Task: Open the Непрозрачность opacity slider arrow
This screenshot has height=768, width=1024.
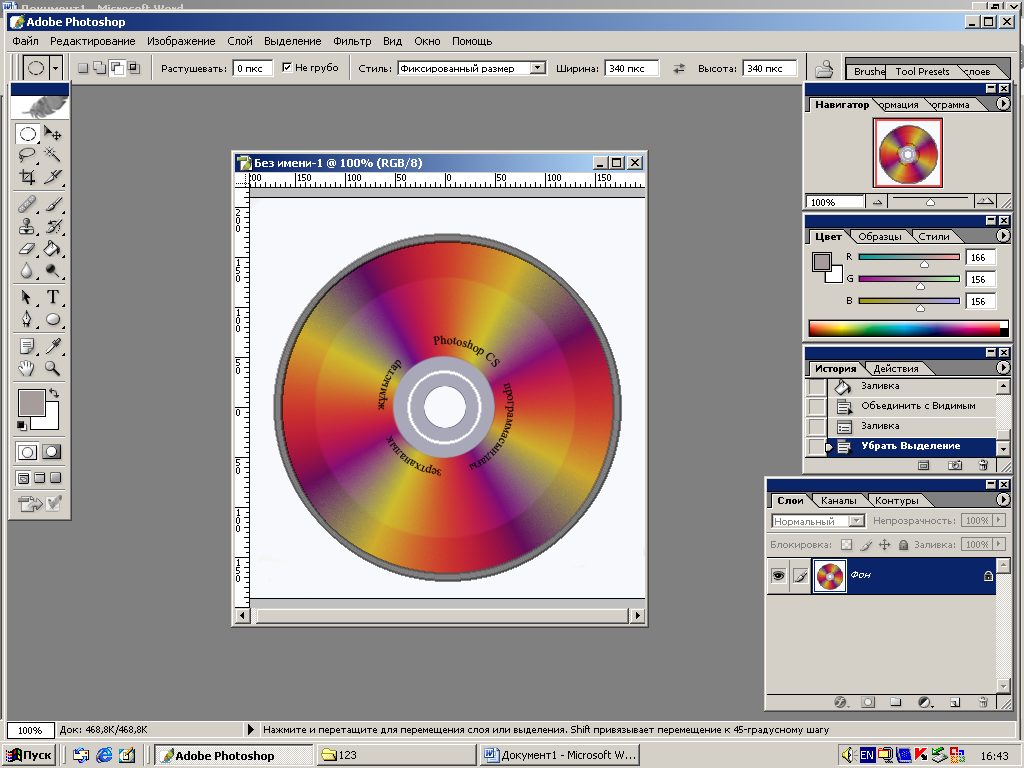Action: pos(999,520)
